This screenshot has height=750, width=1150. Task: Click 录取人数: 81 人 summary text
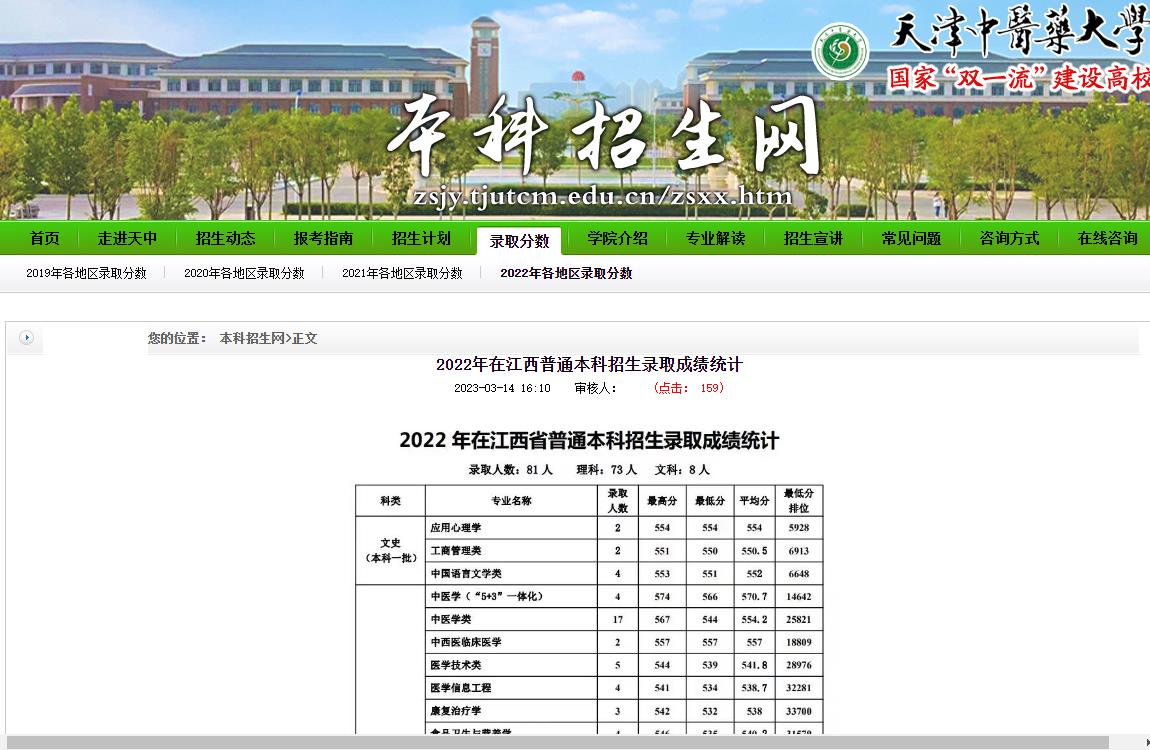[510, 469]
